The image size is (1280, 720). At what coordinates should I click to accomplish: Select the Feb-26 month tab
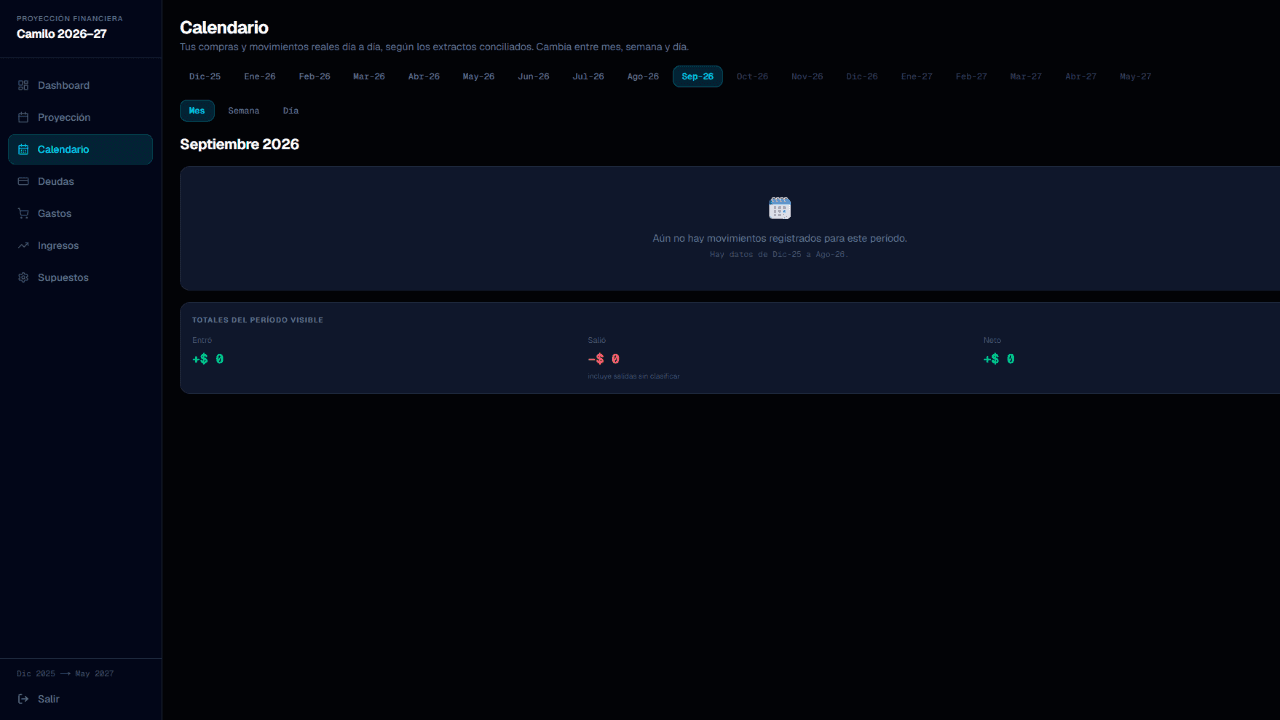[314, 76]
